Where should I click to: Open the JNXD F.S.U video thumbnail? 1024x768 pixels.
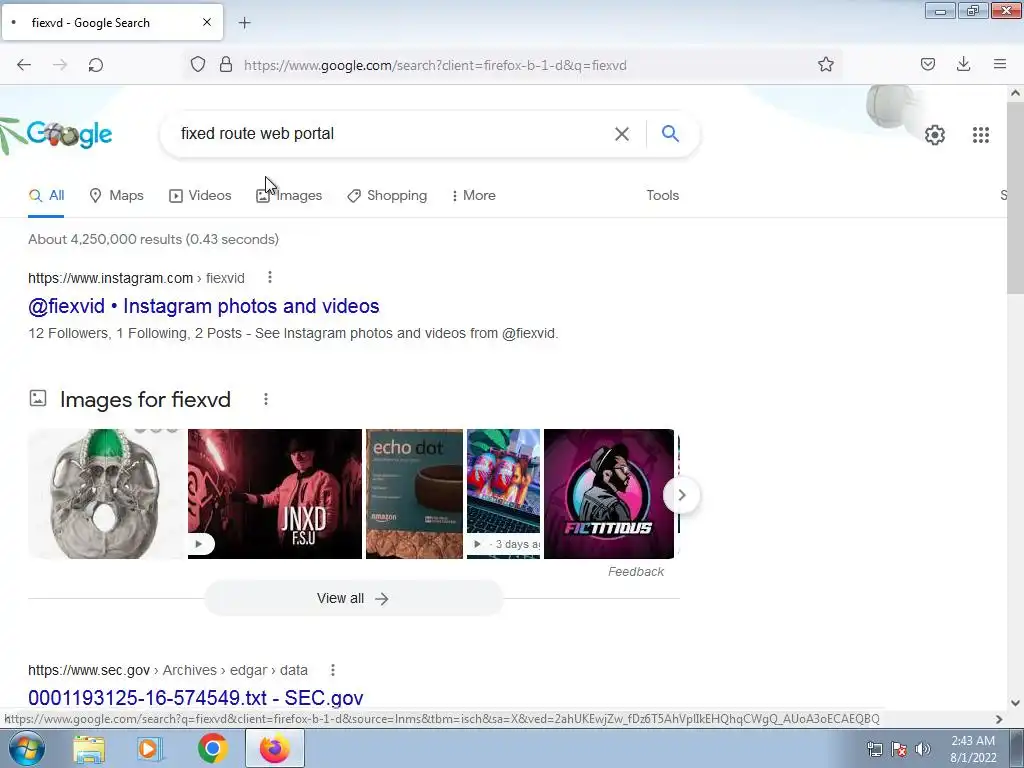[x=275, y=494]
